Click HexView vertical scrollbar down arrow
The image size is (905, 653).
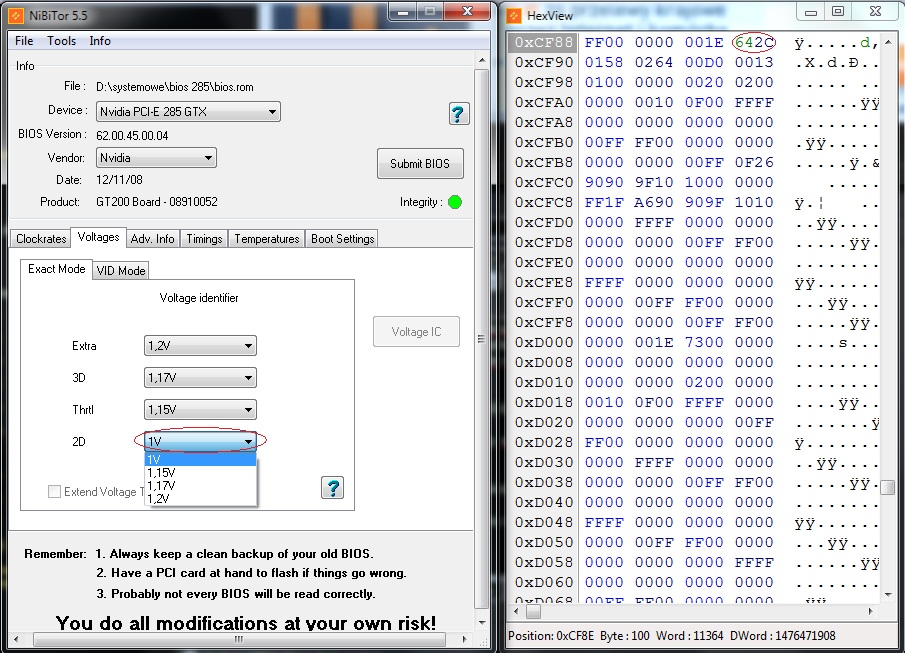pos(888,593)
